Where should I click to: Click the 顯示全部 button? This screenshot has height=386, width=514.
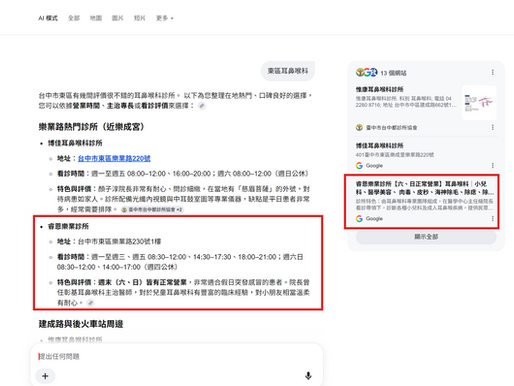click(x=426, y=237)
